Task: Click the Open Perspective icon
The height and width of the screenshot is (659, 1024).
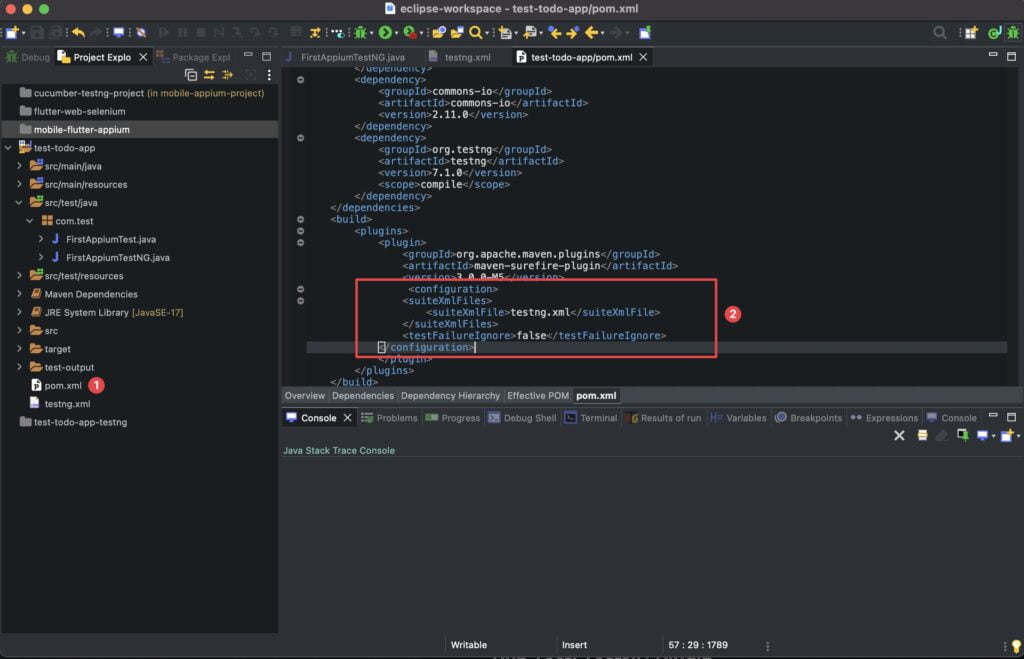Action: pos(970,33)
